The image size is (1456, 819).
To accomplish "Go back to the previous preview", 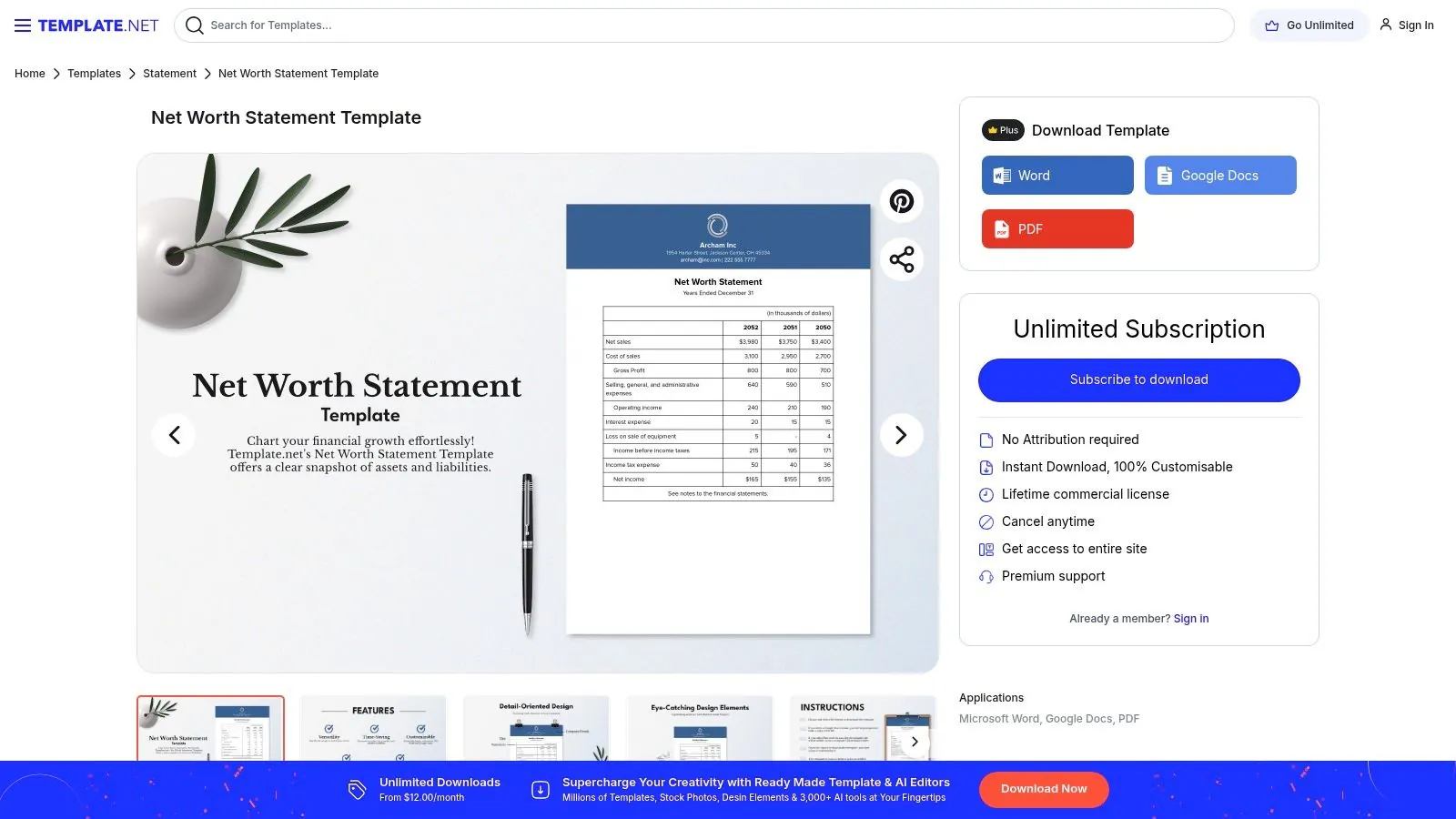I will click(174, 435).
